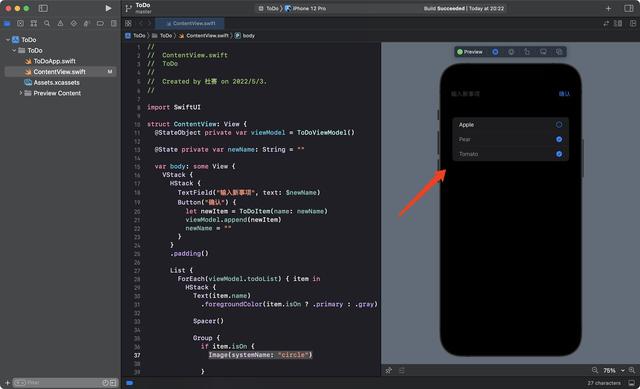Viewport: 640px width, 389px height.
Task: Open the Report navigator
Action: pyautogui.click(x=113, y=24)
